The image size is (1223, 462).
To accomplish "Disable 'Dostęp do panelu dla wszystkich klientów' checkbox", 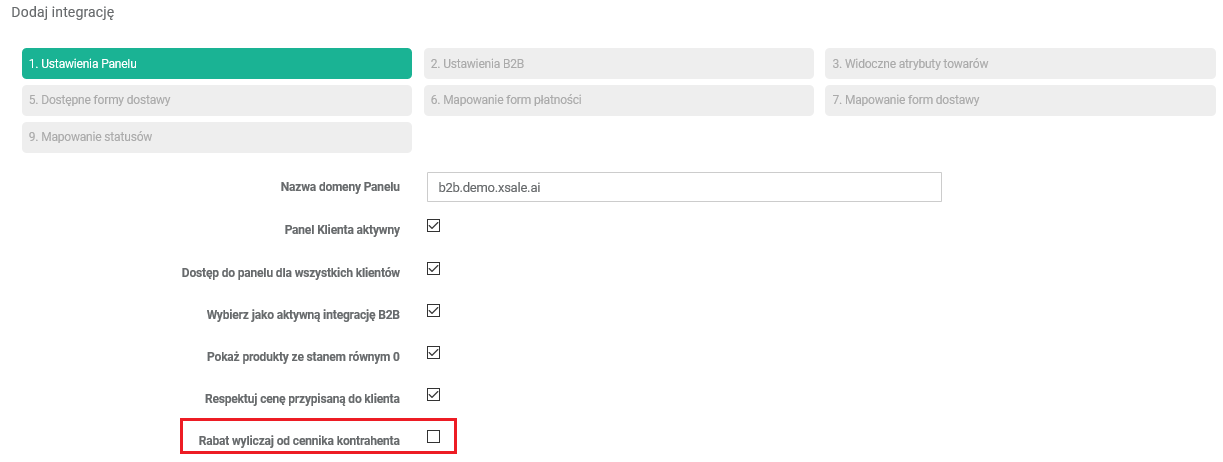I will click(x=434, y=269).
